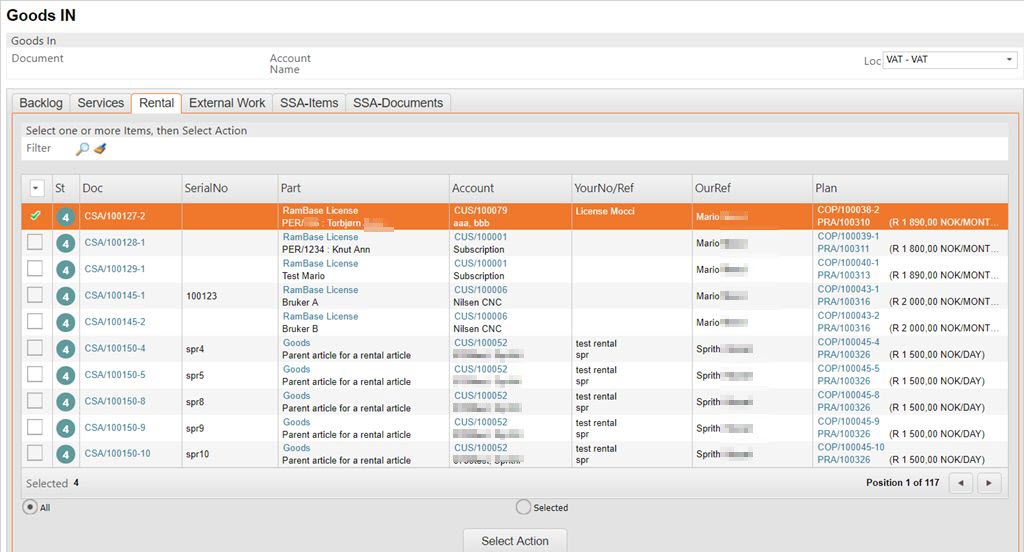Tick the checkbox for CSA/100129-1
The height and width of the screenshot is (552, 1024).
(x=35, y=269)
